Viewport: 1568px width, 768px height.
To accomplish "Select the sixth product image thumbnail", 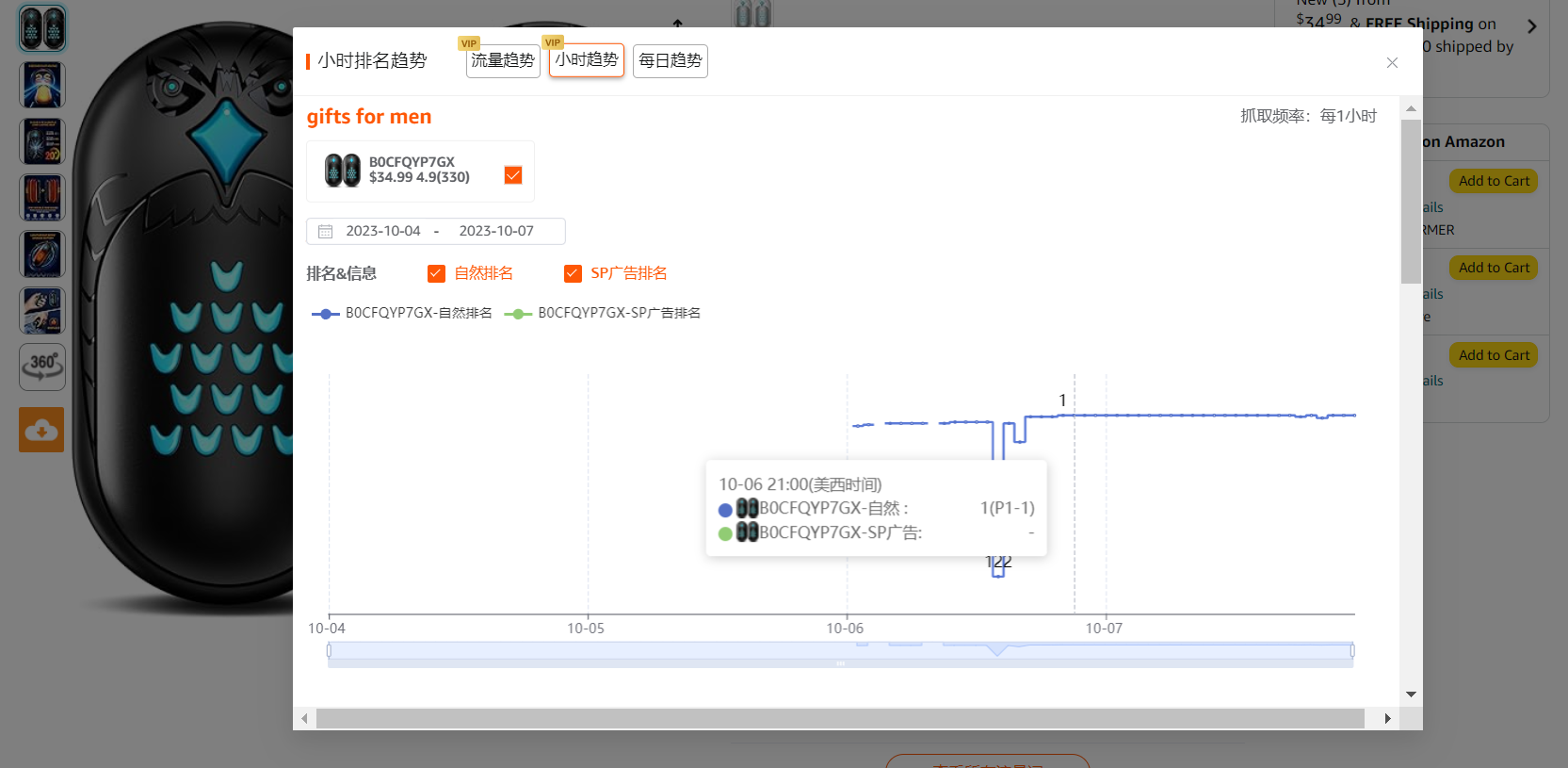I will click(42, 311).
